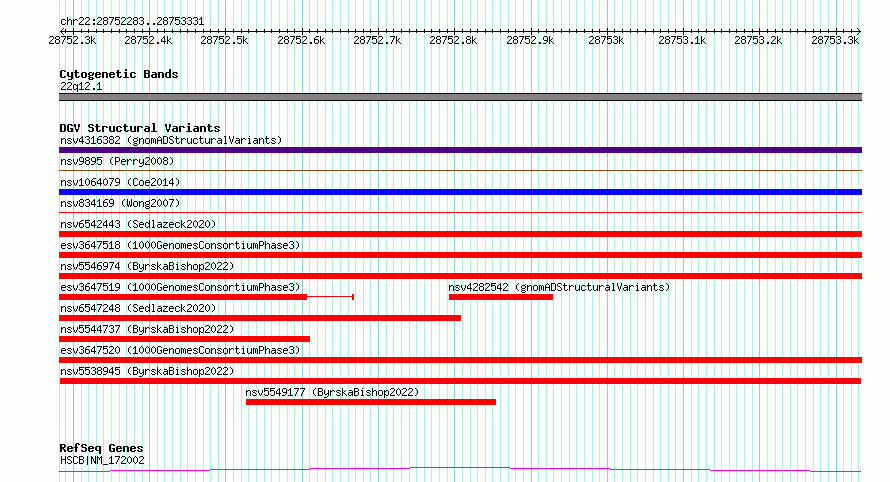Click the 28752.5k ruler tick label
Viewport: 890px width, 482px height.
224,40
